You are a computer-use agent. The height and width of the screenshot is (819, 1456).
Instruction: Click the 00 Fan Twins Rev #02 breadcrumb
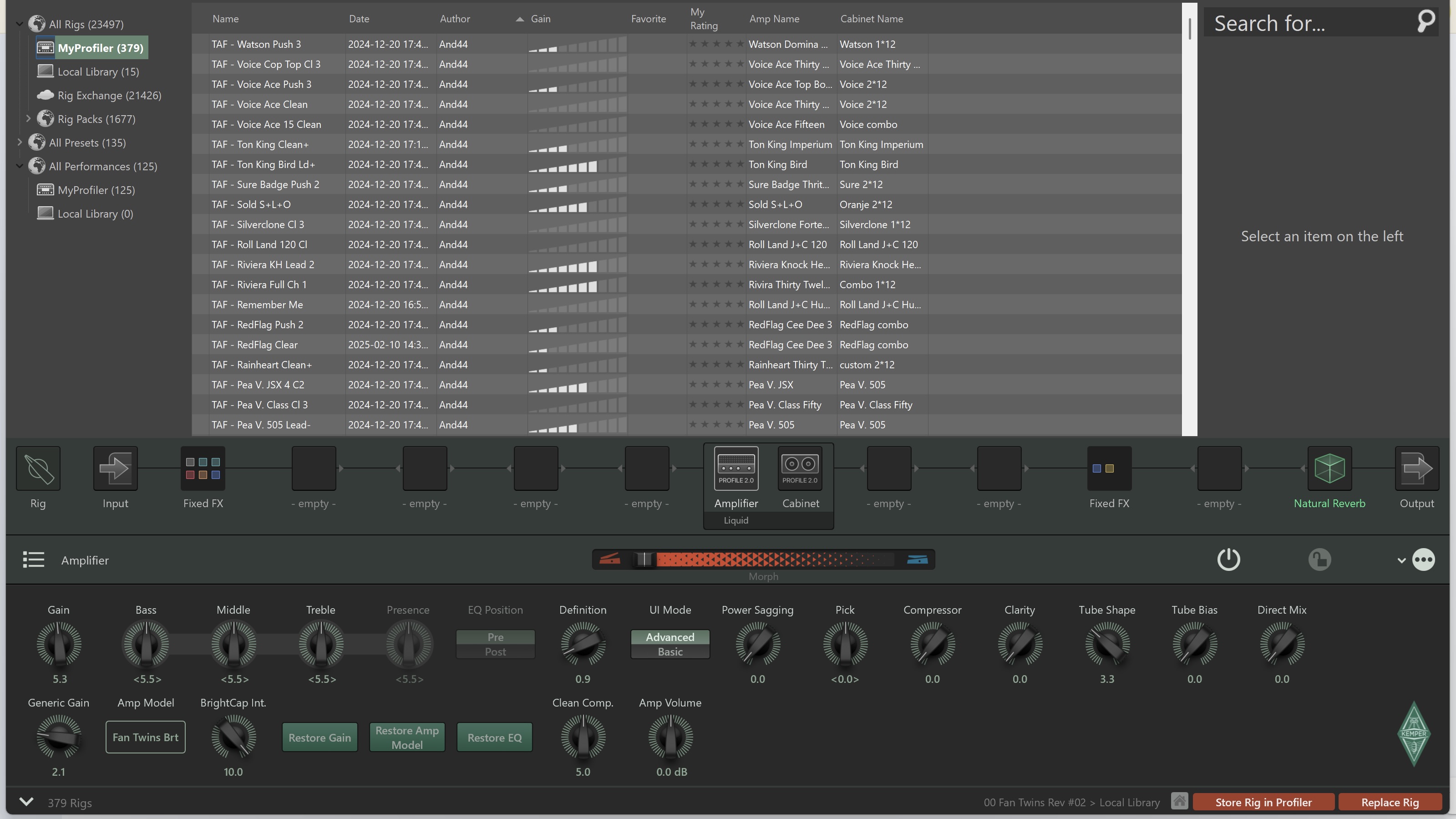tap(1035, 802)
